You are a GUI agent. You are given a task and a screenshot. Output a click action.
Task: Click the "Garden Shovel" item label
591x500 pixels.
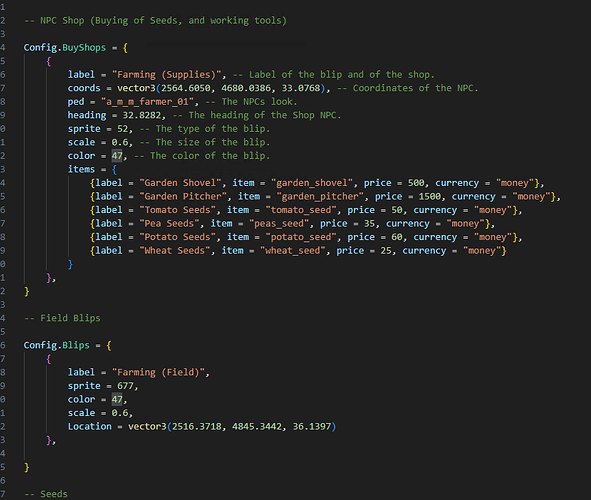coord(180,183)
